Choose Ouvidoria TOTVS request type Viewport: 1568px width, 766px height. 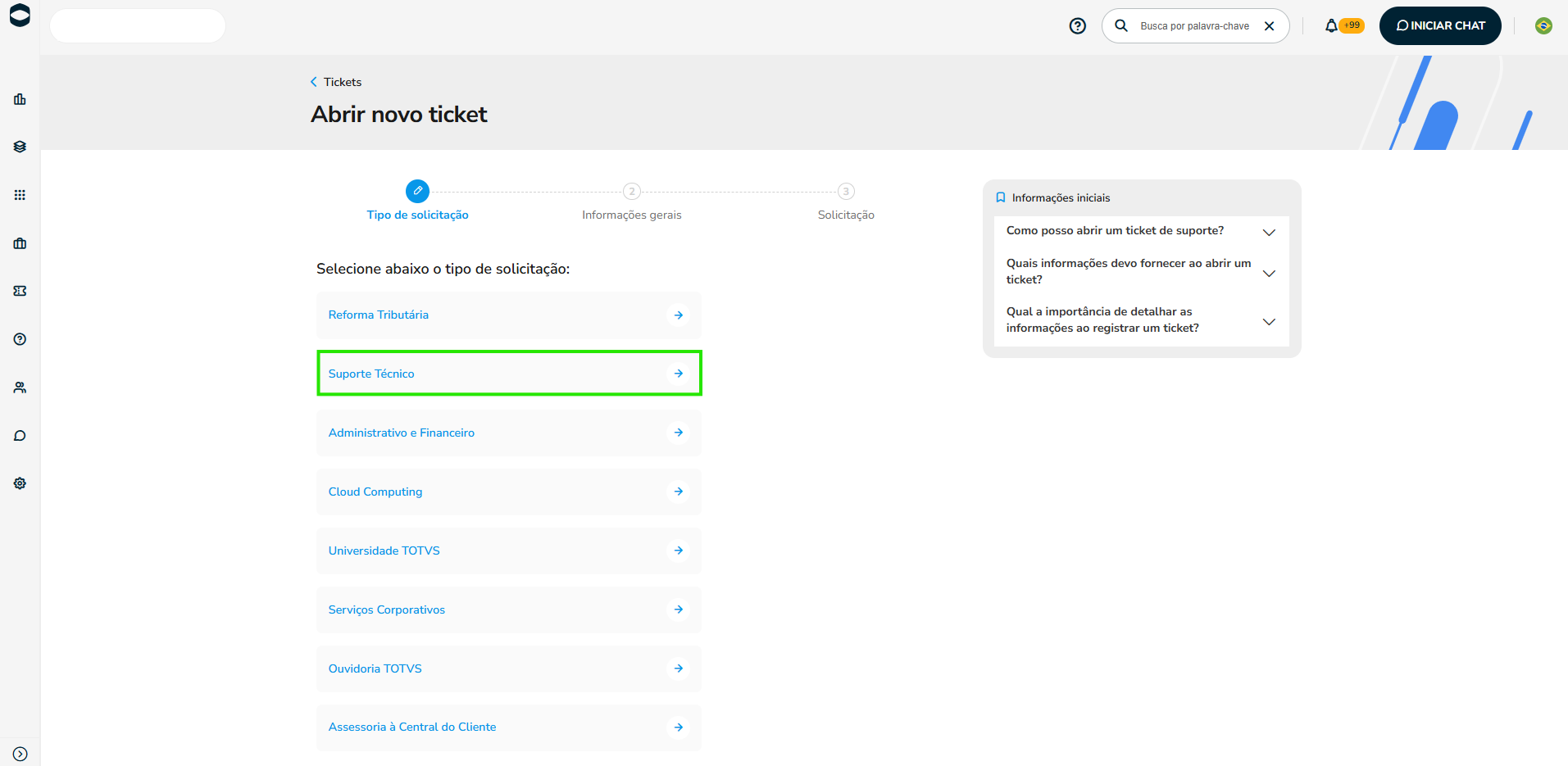click(509, 669)
